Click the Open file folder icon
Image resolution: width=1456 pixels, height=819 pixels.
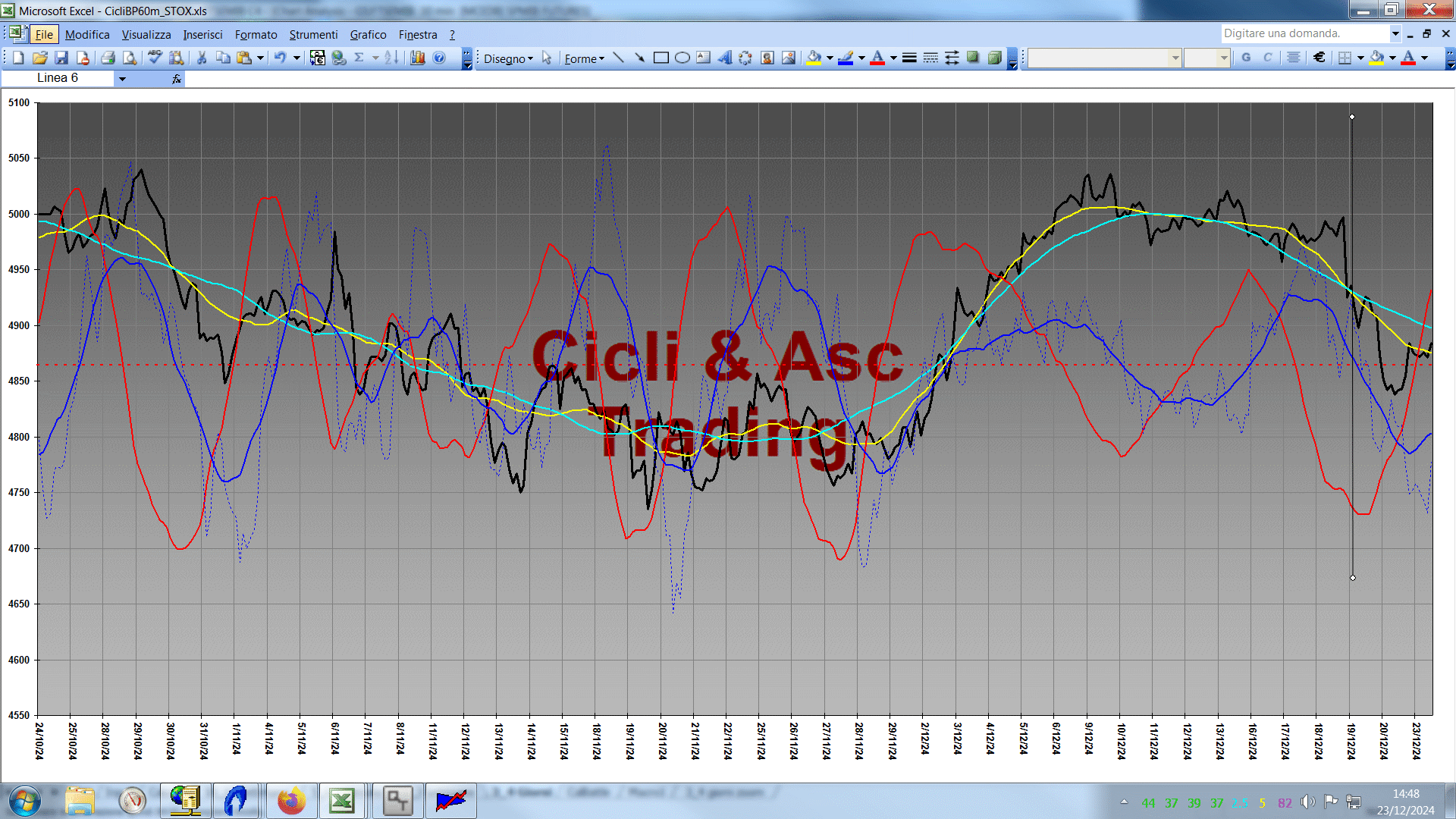pyautogui.click(x=40, y=58)
